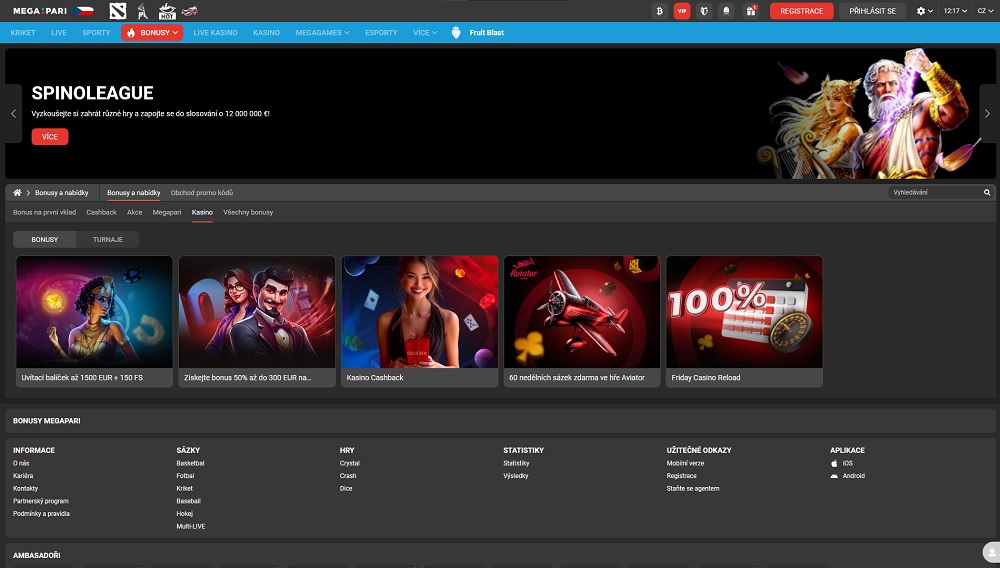Viewport: 1000px width, 568px height.
Task: Open the Dota 2 icon shortcut
Action: 118,11
